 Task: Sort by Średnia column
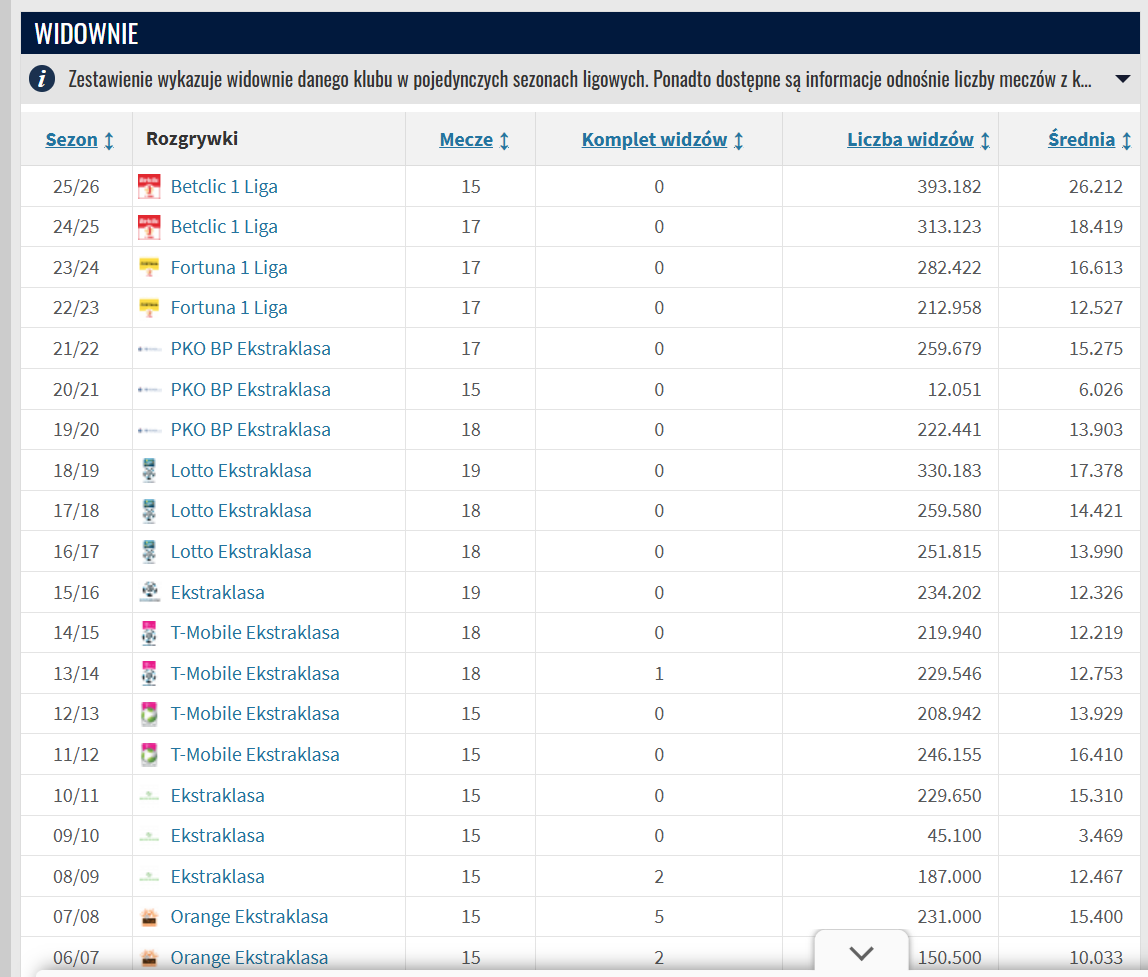[1089, 140]
